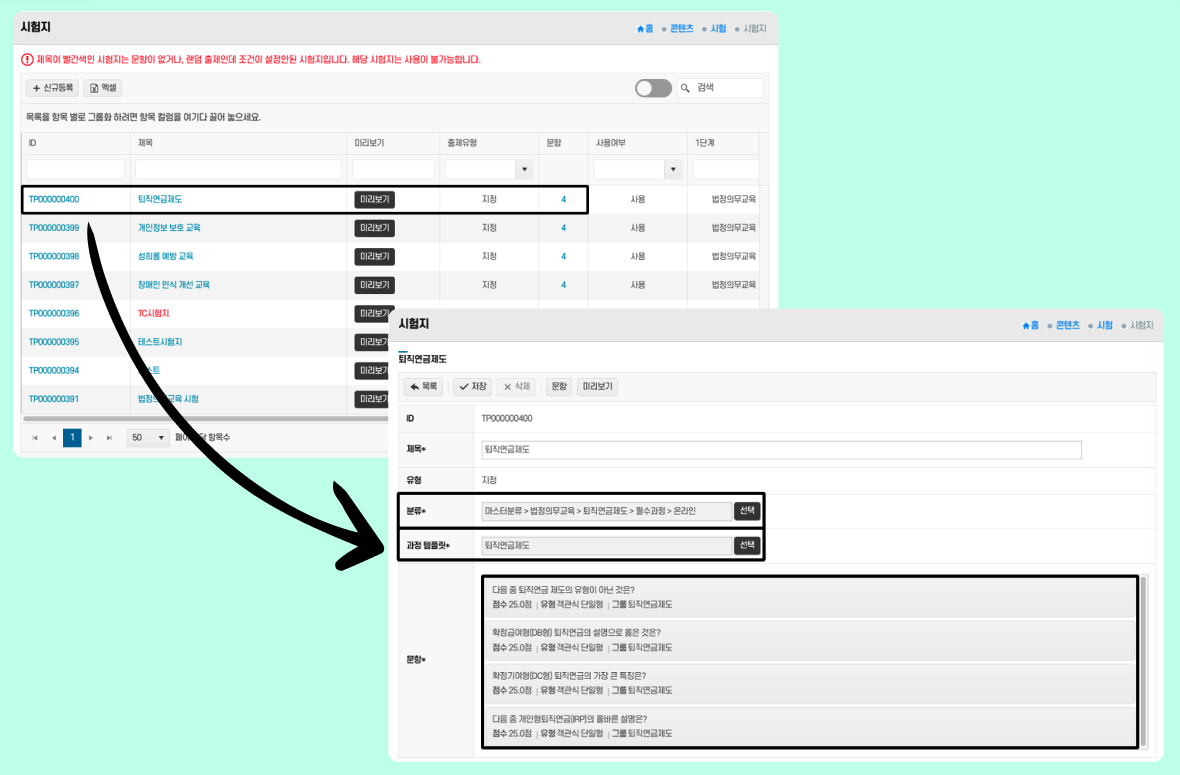
Task: Click the questions list vertical scrollbar
Action: pyautogui.click(x=1143, y=660)
